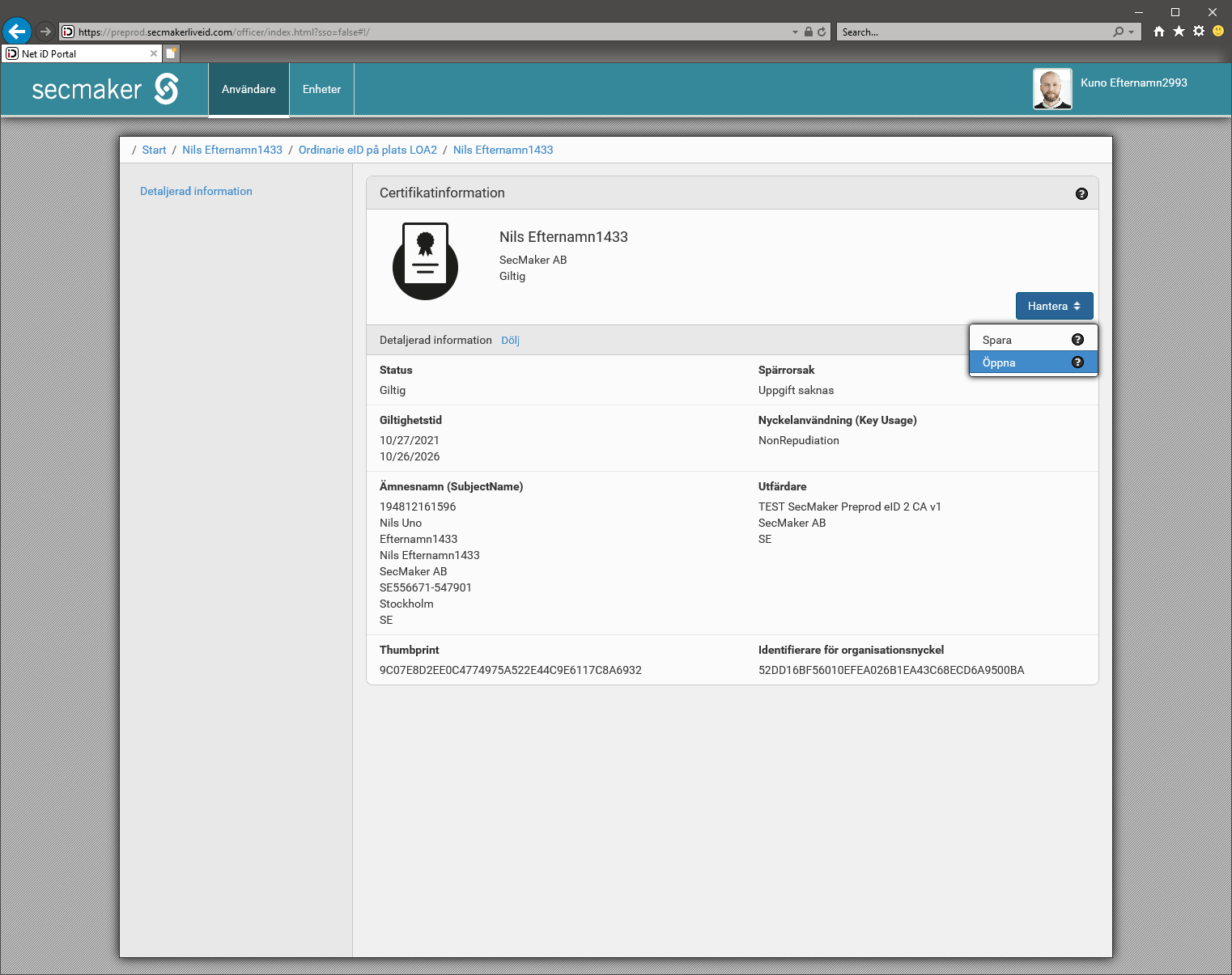This screenshot has height=975, width=1232.
Task: Click the browser home icon
Action: 1159,32
